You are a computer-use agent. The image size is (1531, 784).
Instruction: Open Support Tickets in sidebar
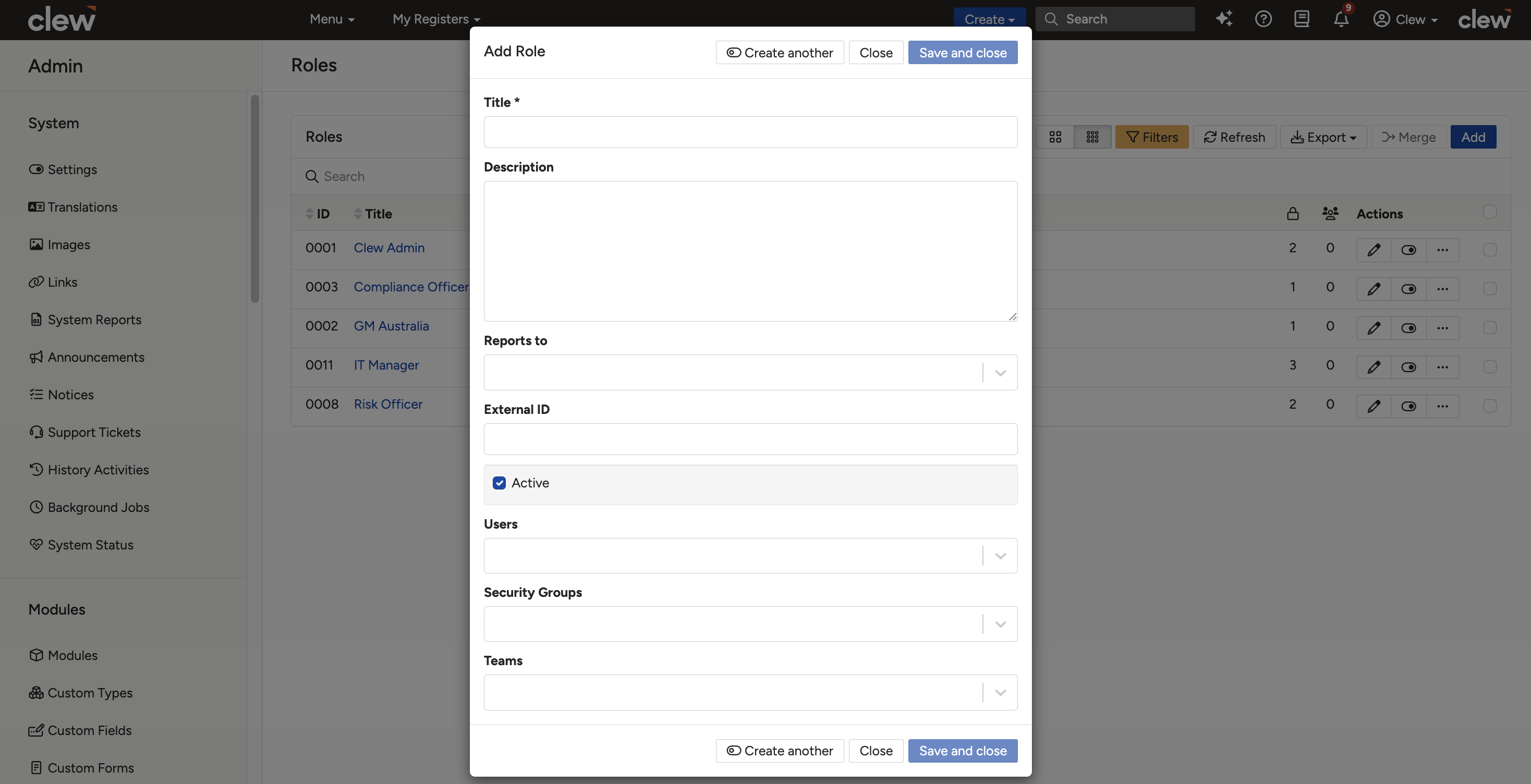(x=84, y=432)
